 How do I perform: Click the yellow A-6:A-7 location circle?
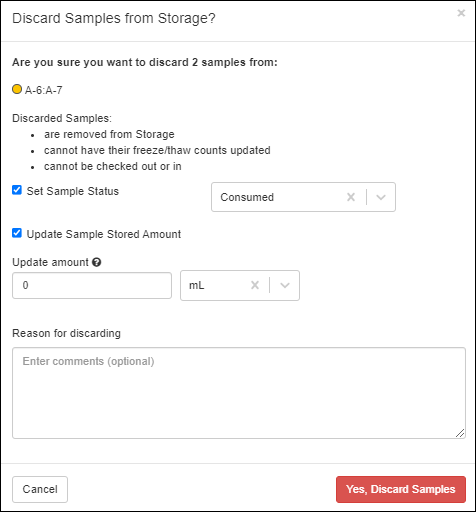(x=17, y=89)
